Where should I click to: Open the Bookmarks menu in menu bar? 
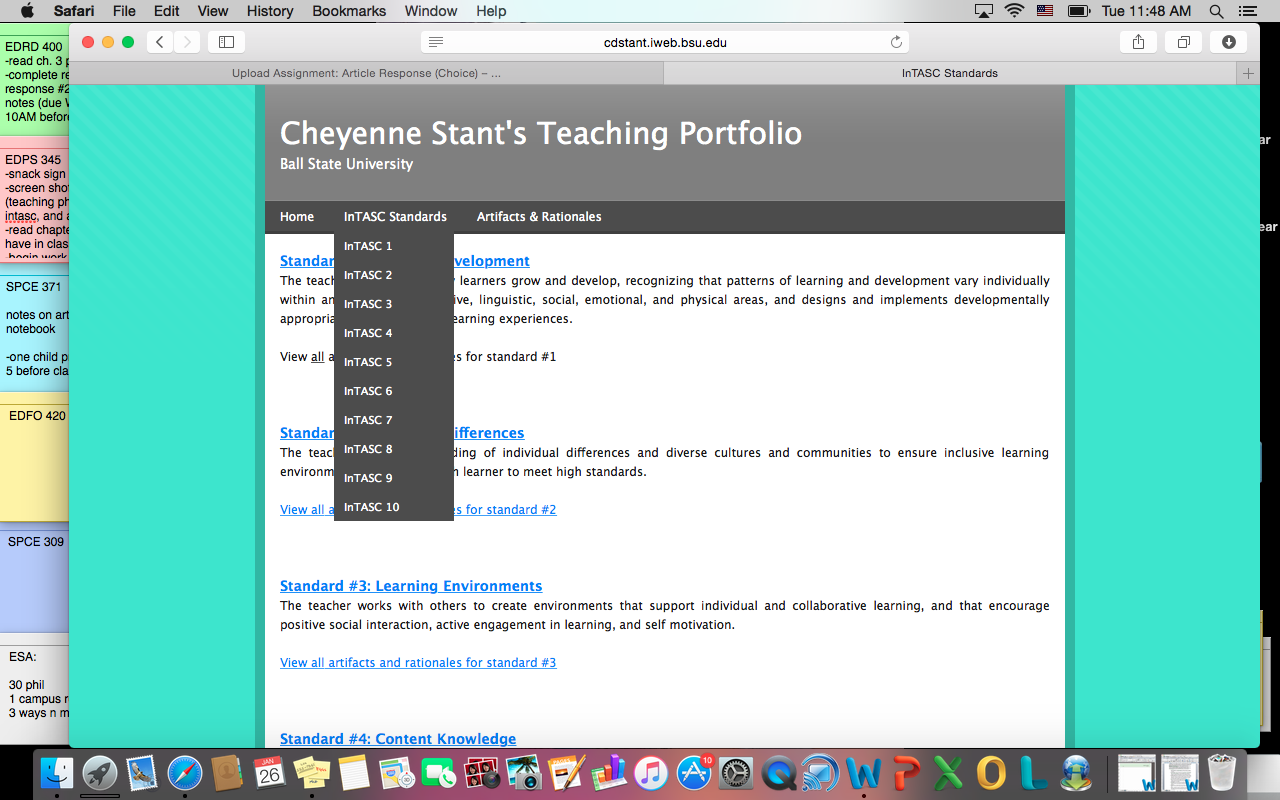tap(349, 11)
